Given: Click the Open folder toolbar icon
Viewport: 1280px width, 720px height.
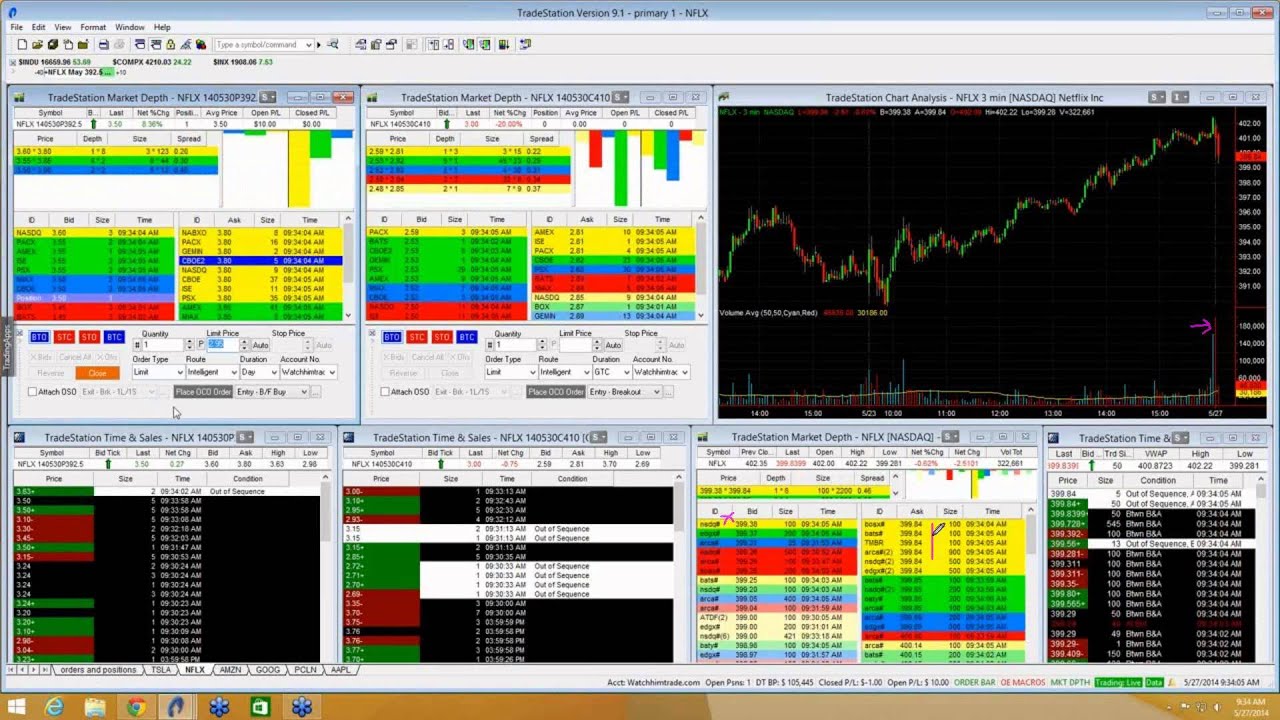Looking at the screenshot, I should pos(37,45).
